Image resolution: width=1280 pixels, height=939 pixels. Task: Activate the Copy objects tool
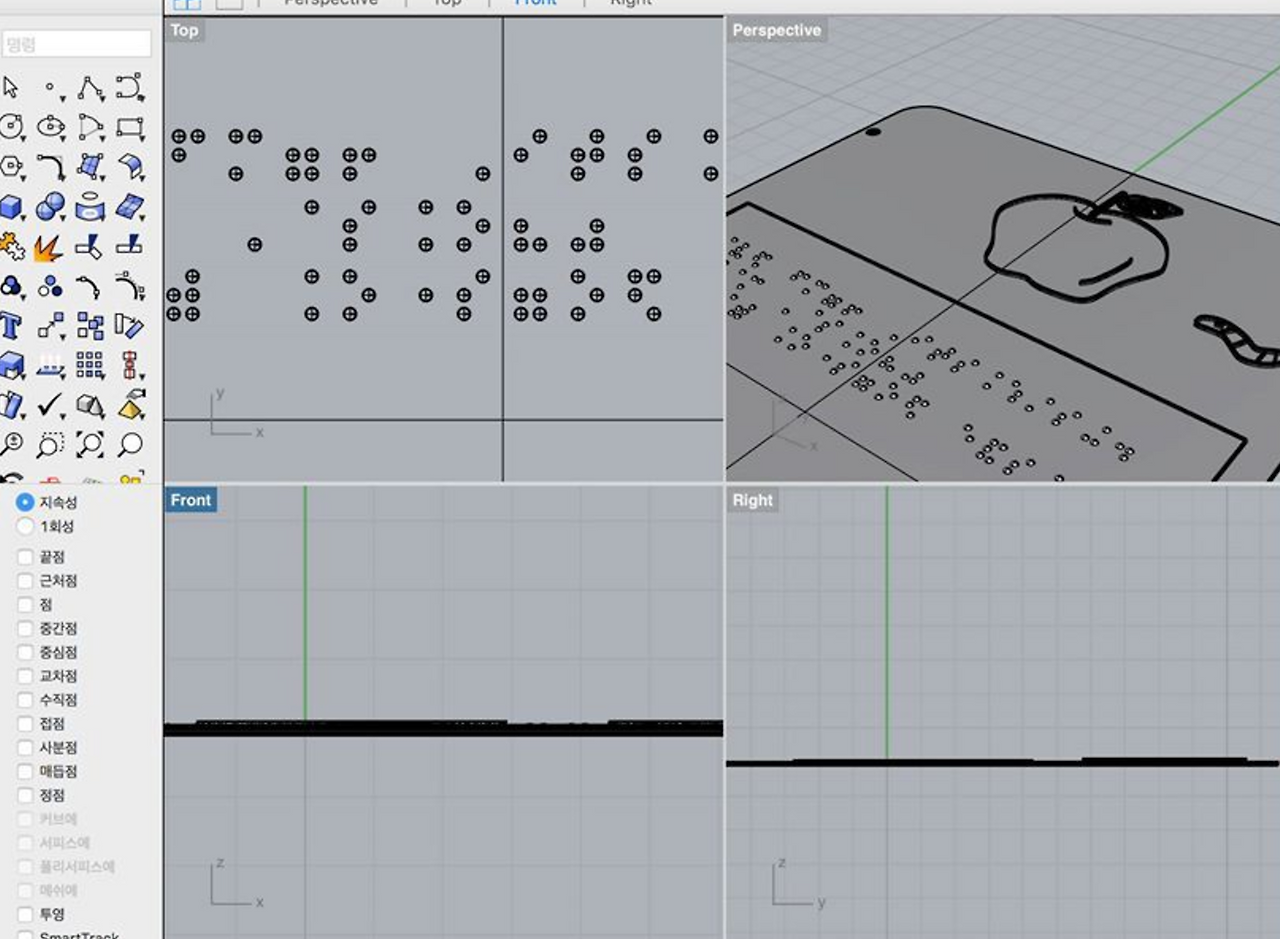click(x=90, y=326)
